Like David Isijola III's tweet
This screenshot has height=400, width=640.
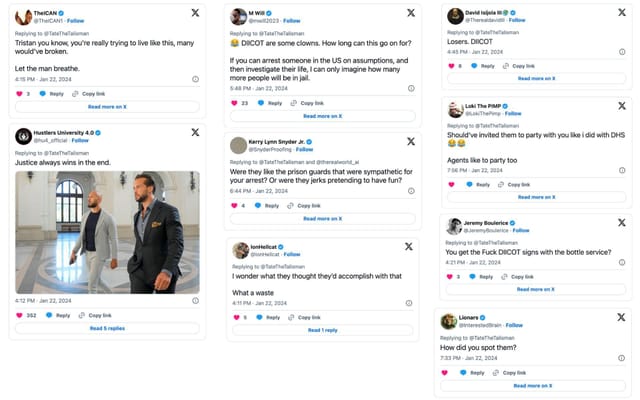[x=449, y=65]
